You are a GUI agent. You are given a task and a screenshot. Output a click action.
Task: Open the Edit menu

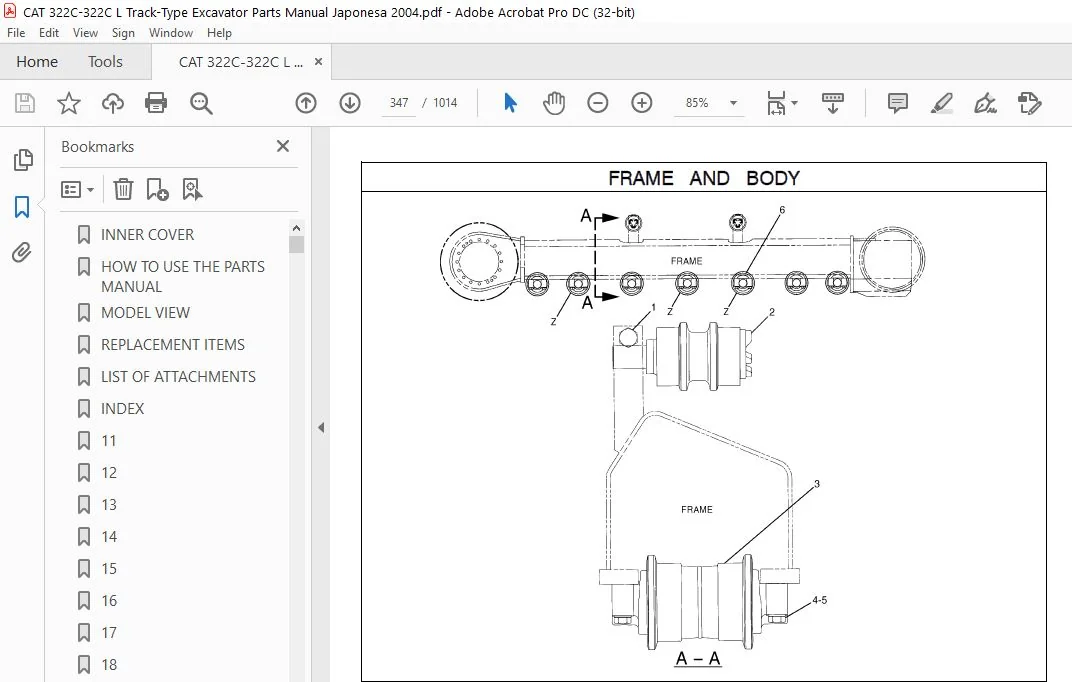49,33
